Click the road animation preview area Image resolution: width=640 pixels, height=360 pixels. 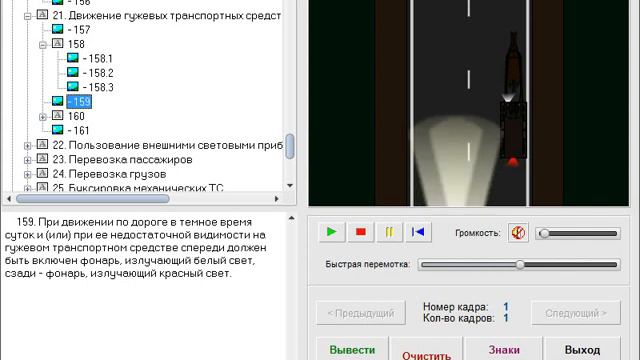[x=469, y=103]
